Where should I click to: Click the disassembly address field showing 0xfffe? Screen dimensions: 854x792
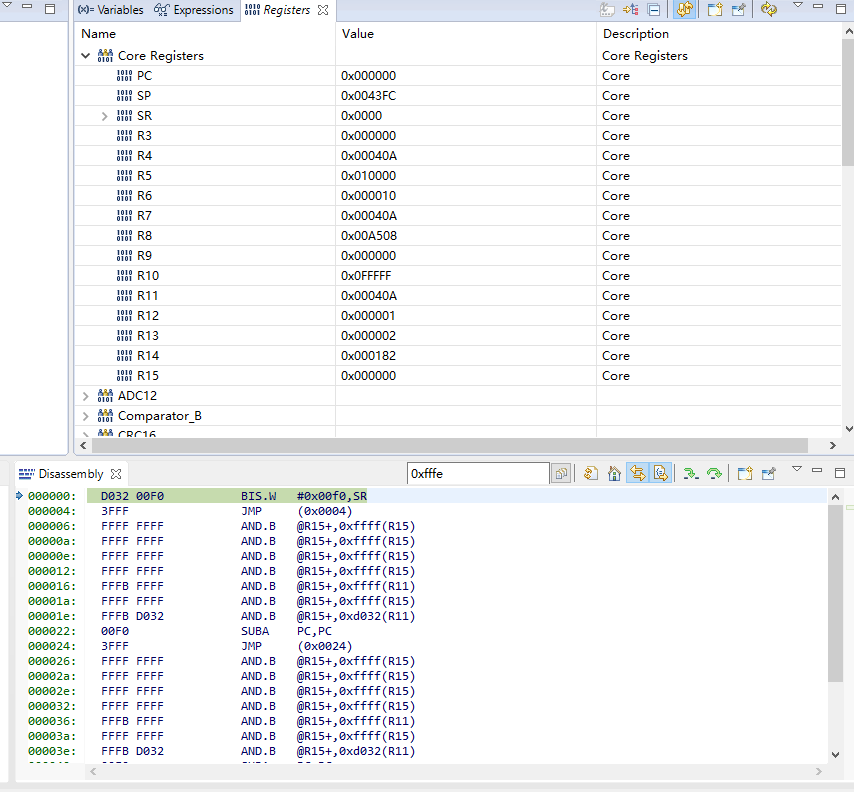click(x=476, y=473)
